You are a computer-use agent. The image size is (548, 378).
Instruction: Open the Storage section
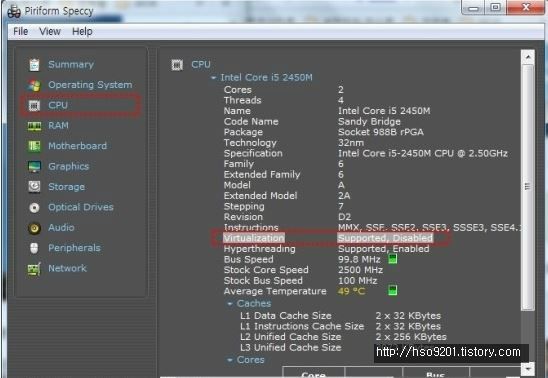click(66, 187)
